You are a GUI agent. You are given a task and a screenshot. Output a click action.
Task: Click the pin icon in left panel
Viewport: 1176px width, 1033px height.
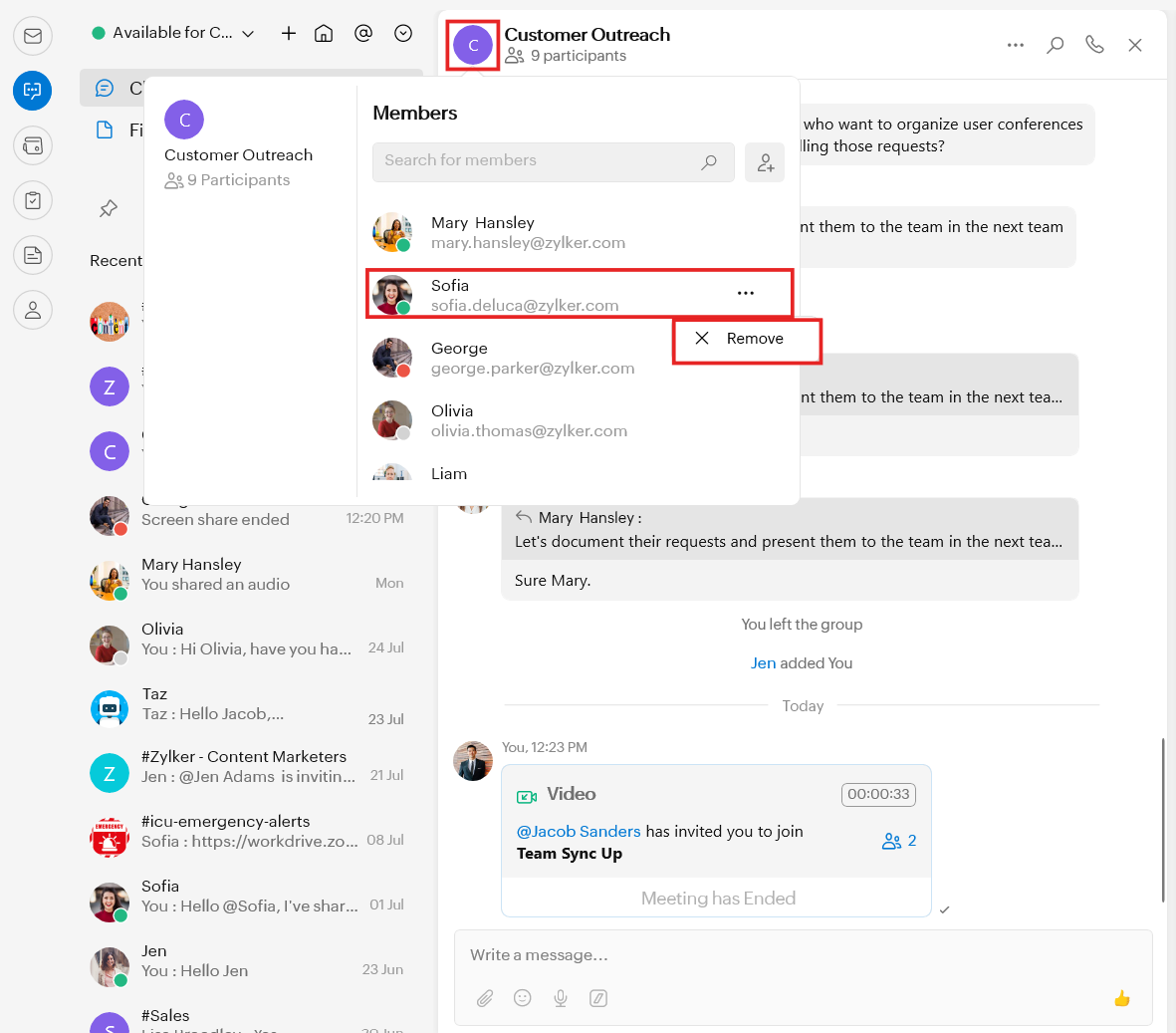coord(109,208)
